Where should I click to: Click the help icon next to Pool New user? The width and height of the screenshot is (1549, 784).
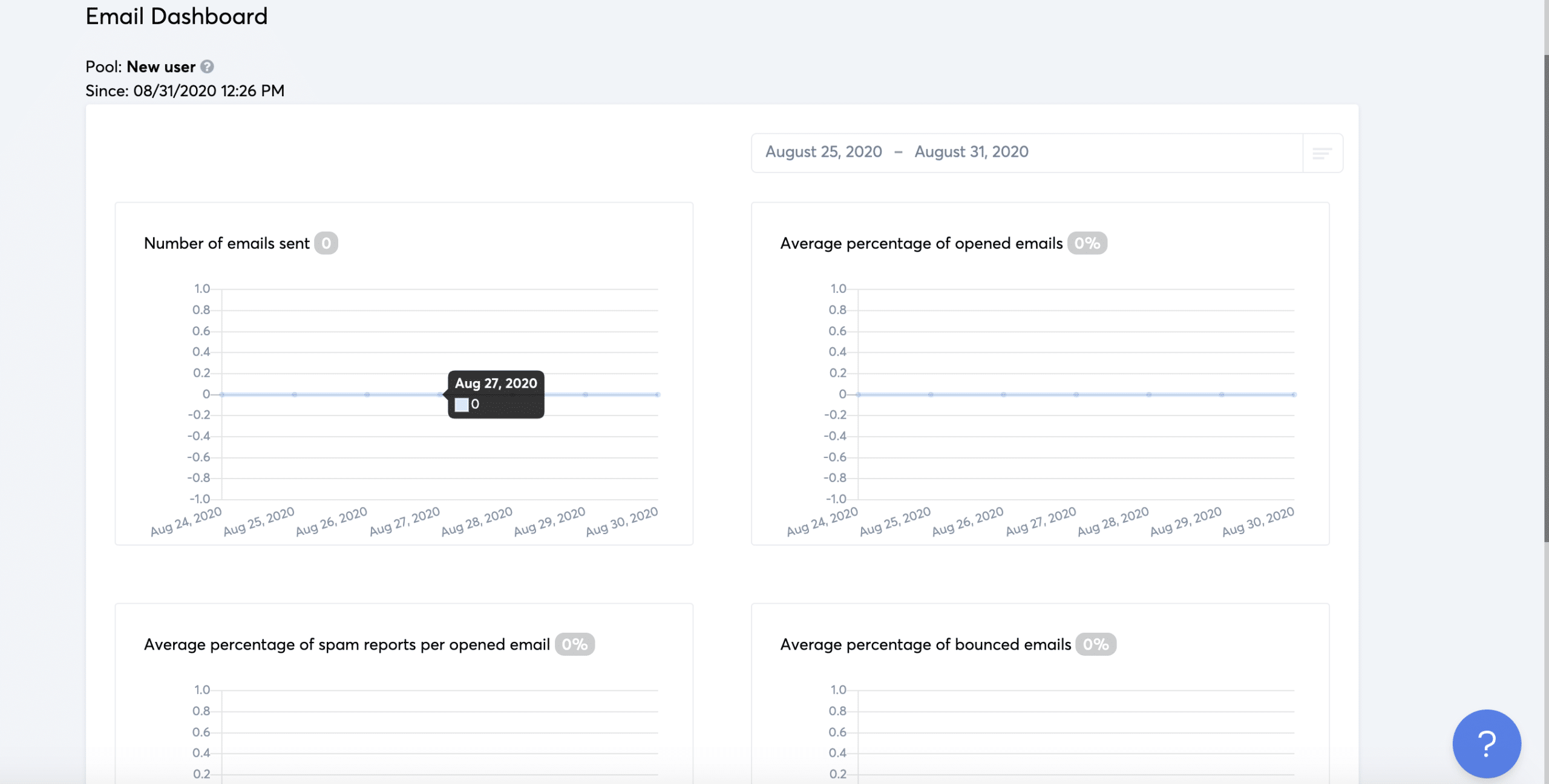click(x=208, y=67)
